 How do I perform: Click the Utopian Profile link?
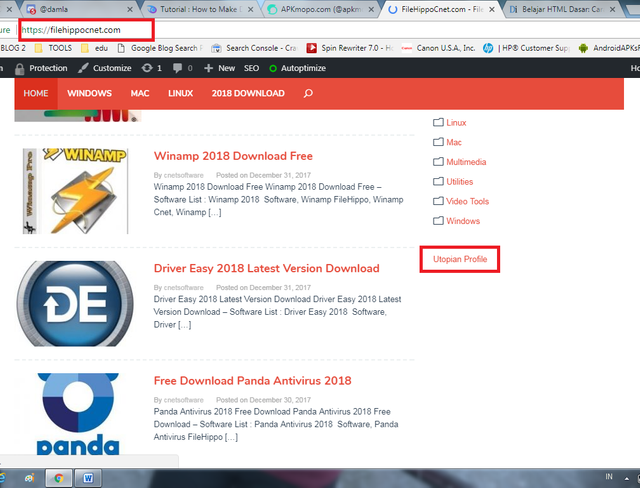[x=460, y=259]
